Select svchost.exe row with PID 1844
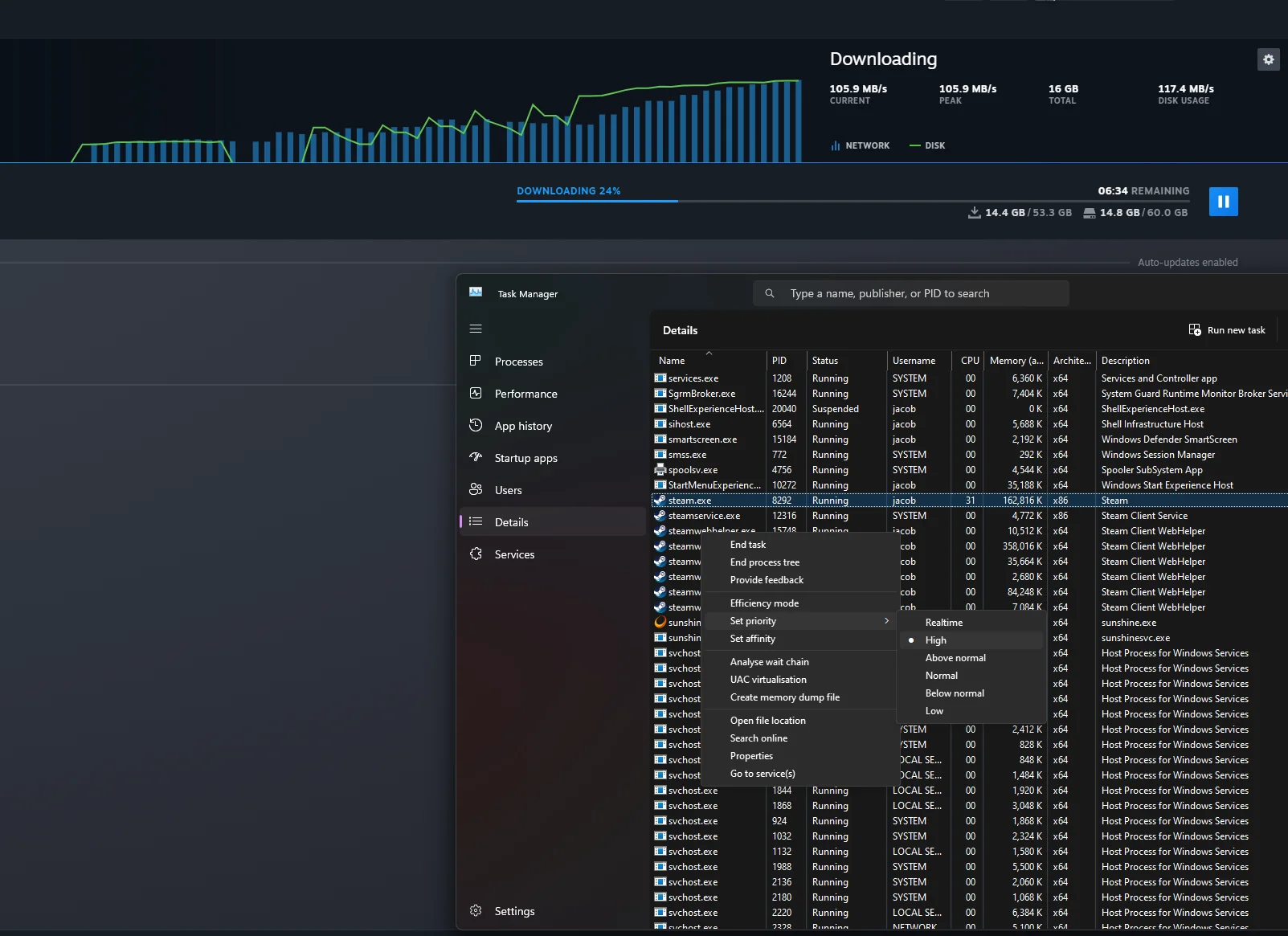Screen dimensions: 1288x936 (970, 791)
